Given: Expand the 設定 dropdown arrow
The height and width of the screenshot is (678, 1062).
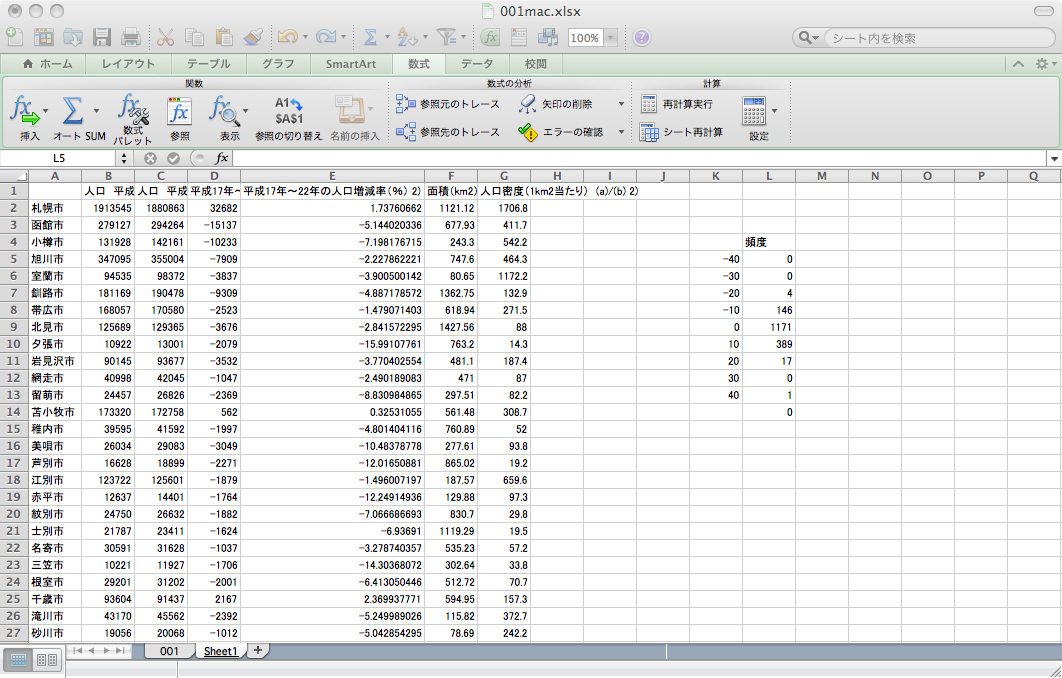Looking at the screenshot, I should (x=775, y=110).
